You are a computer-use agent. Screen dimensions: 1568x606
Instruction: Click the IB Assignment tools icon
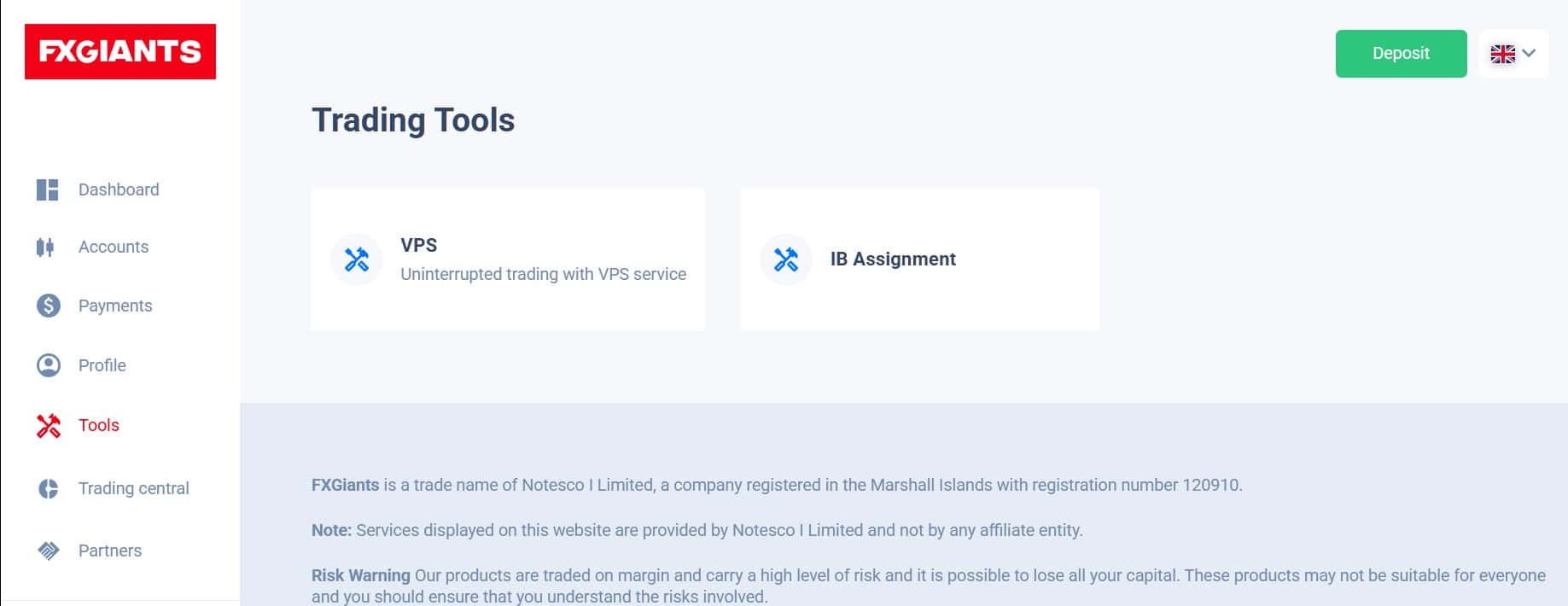pos(785,259)
